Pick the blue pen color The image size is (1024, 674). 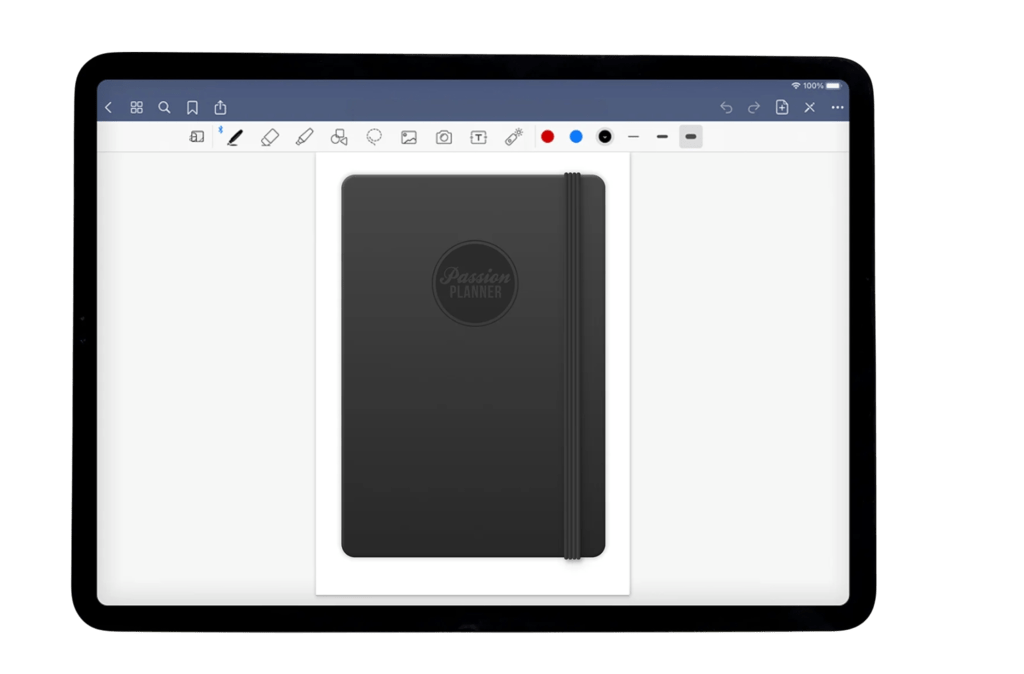click(576, 136)
